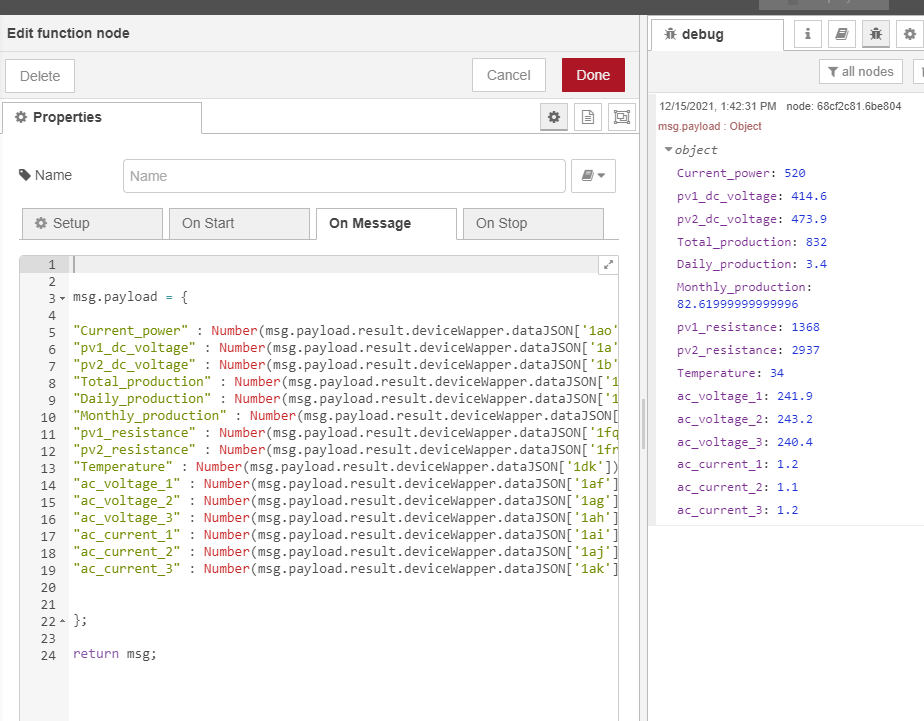Click Monthly_production value 82.61999999999996
The height and width of the screenshot is (721, 924).
tap(737, 304)
